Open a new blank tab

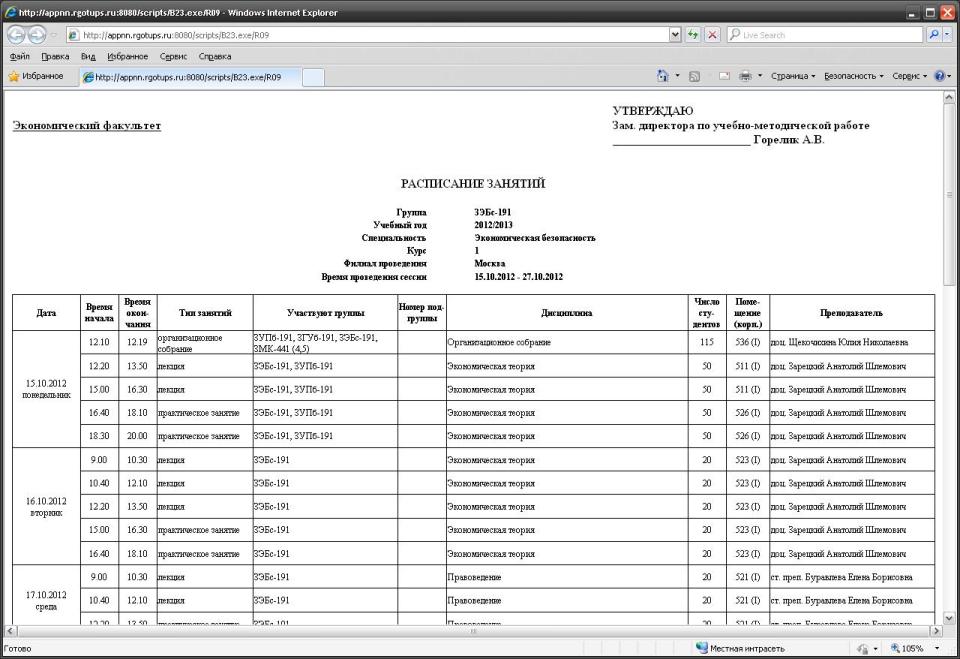[313, 77]
